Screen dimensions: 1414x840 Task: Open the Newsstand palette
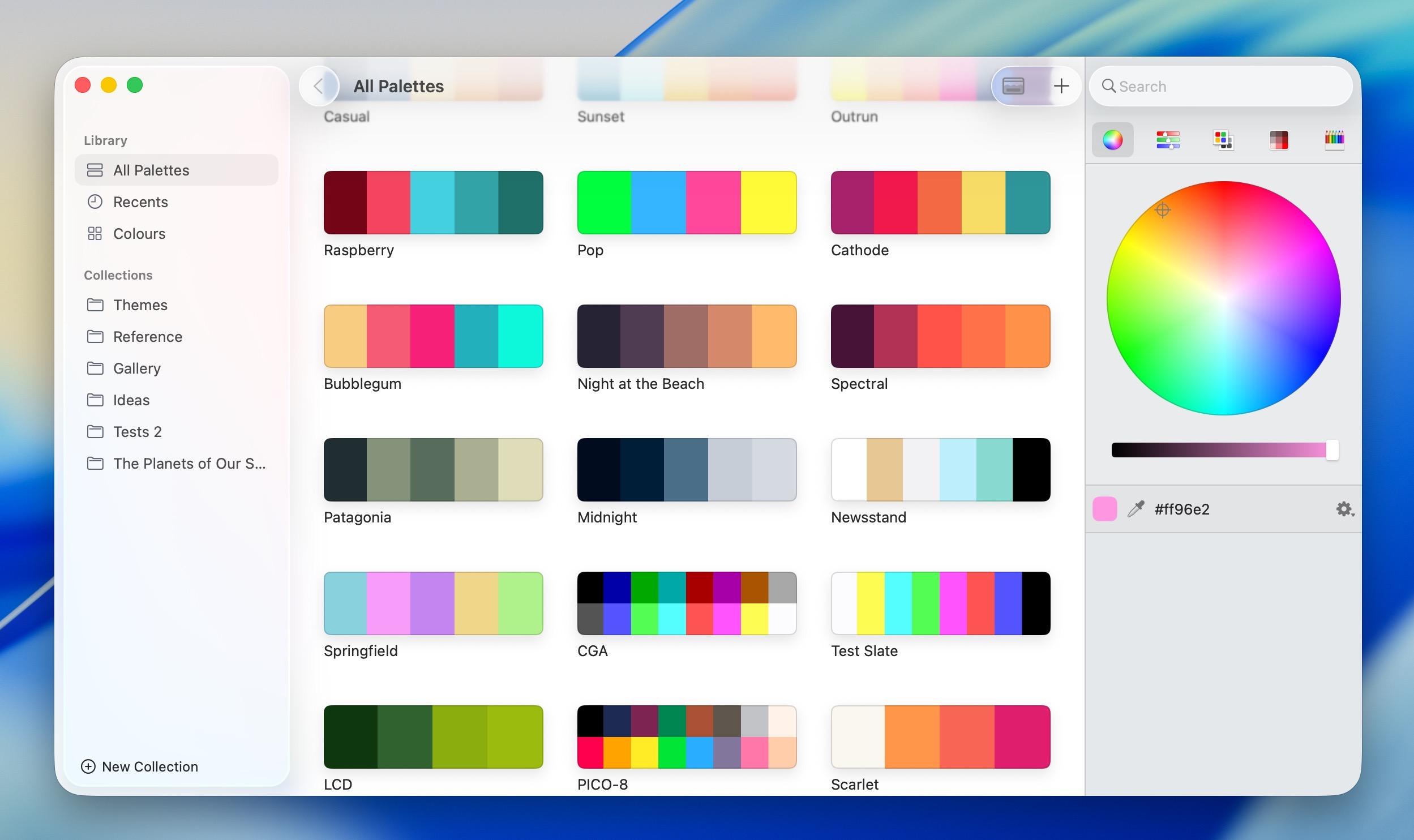click(x=940, y=470)
